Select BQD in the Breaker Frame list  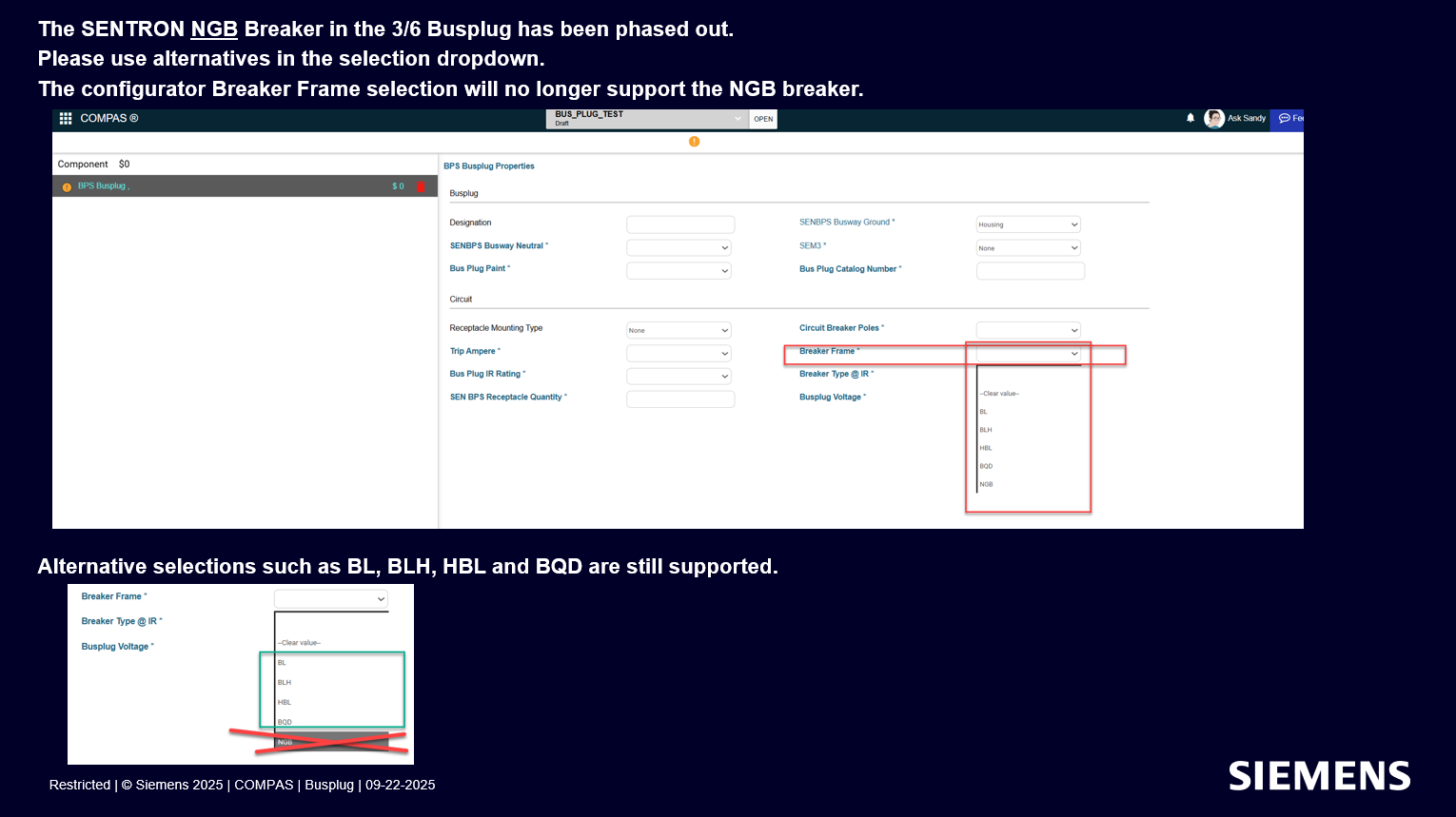tap(986, 466)
